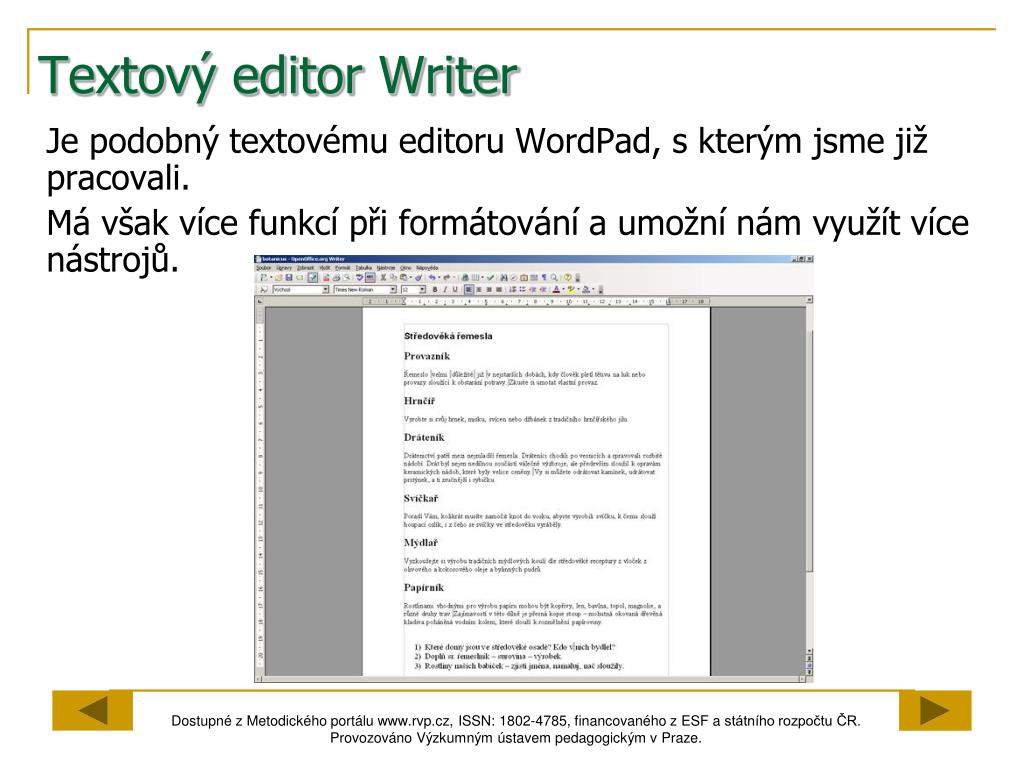Open the Úpravy menu
Image resolution: width=1024 pixels, height=768 pixels.
[284, 268]
